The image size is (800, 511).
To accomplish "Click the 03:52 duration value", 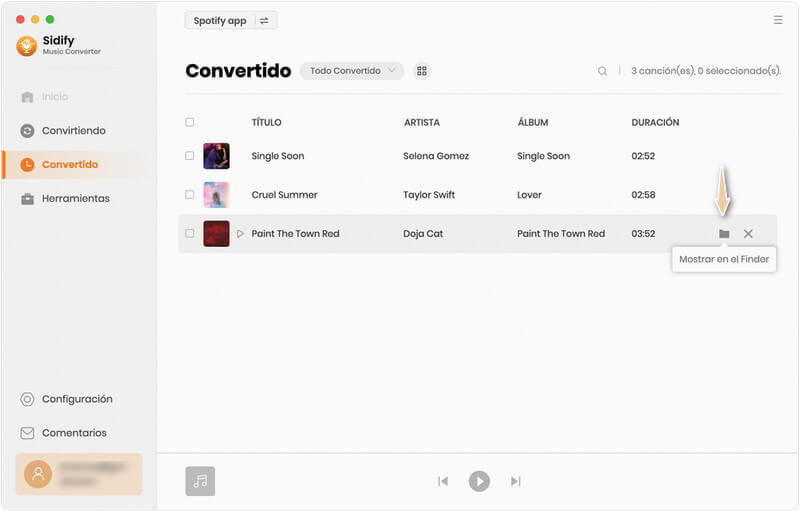I will tap(643, 234).
